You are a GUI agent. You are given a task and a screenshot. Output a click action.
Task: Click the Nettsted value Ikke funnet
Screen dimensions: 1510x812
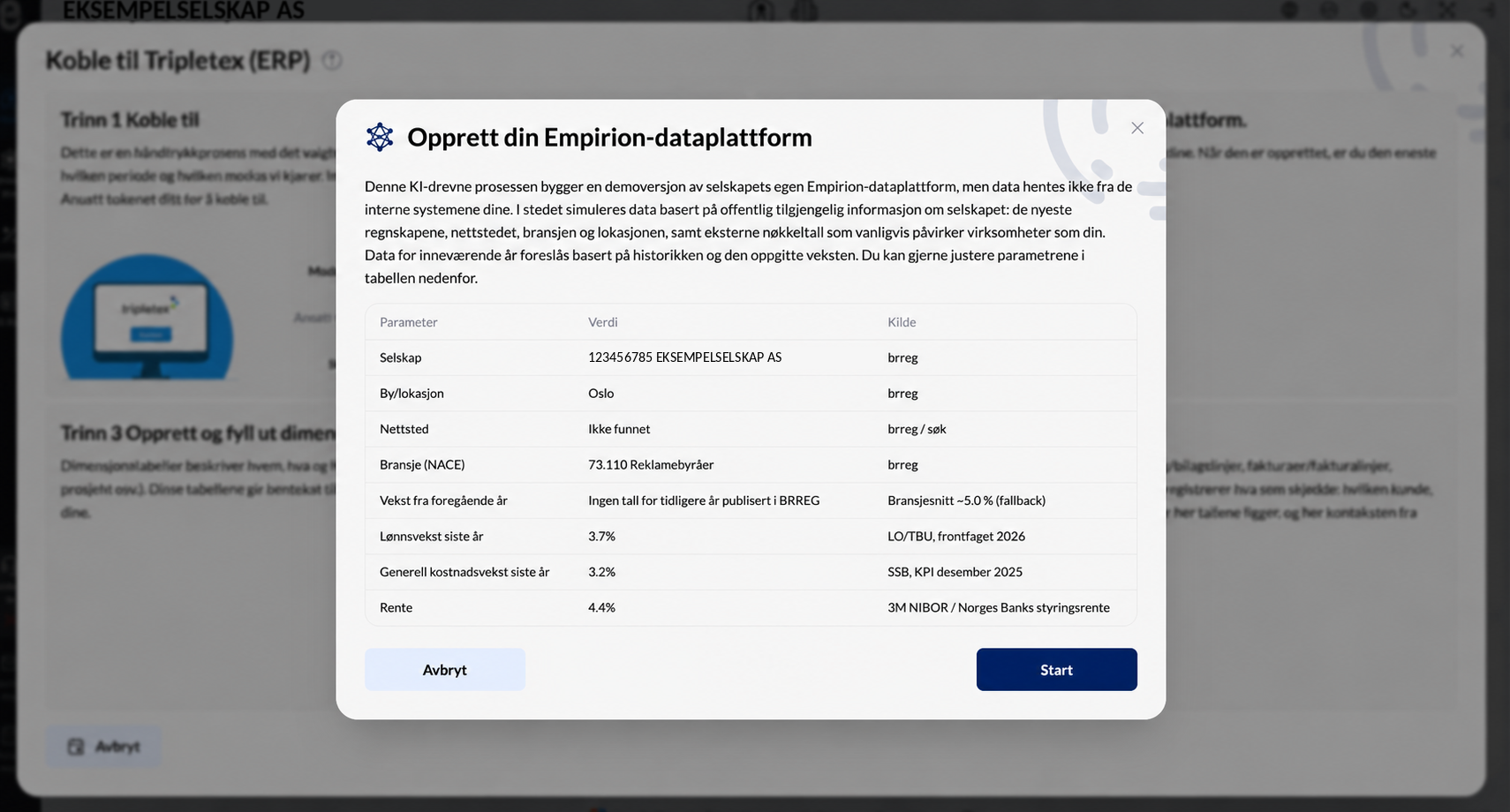click(619, 429)
